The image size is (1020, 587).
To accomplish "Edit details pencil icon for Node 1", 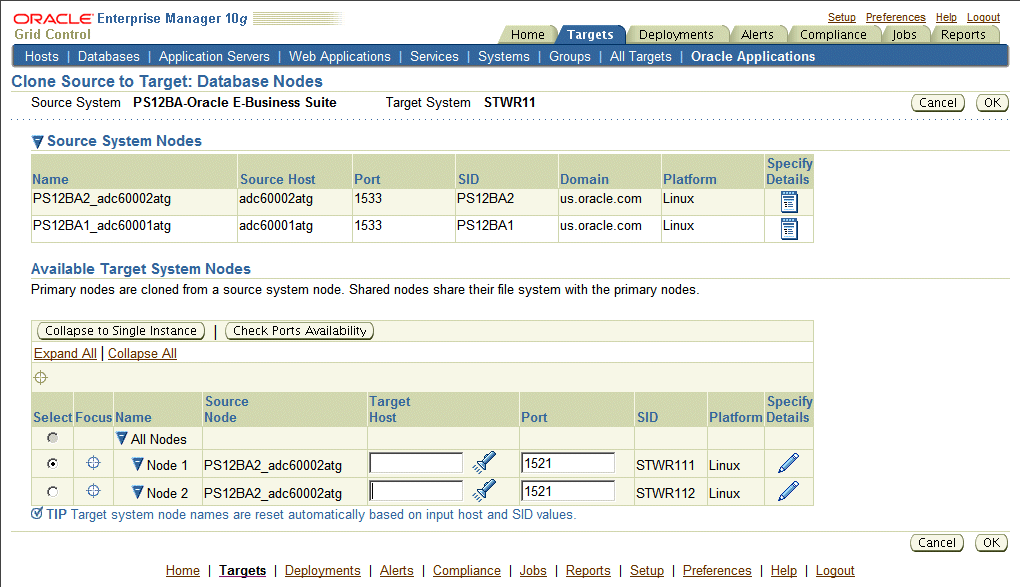I will pyautogui.click(x=788, y=463).
